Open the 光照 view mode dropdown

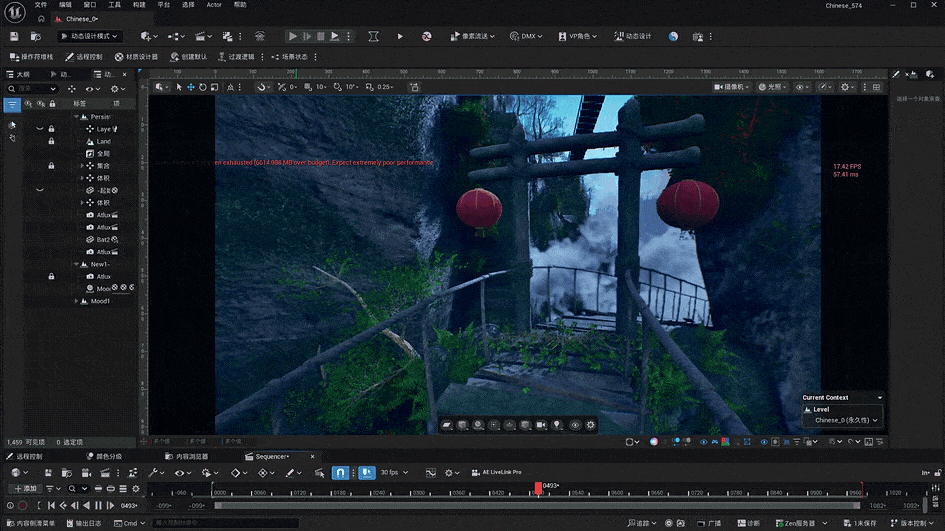[773, 87]
